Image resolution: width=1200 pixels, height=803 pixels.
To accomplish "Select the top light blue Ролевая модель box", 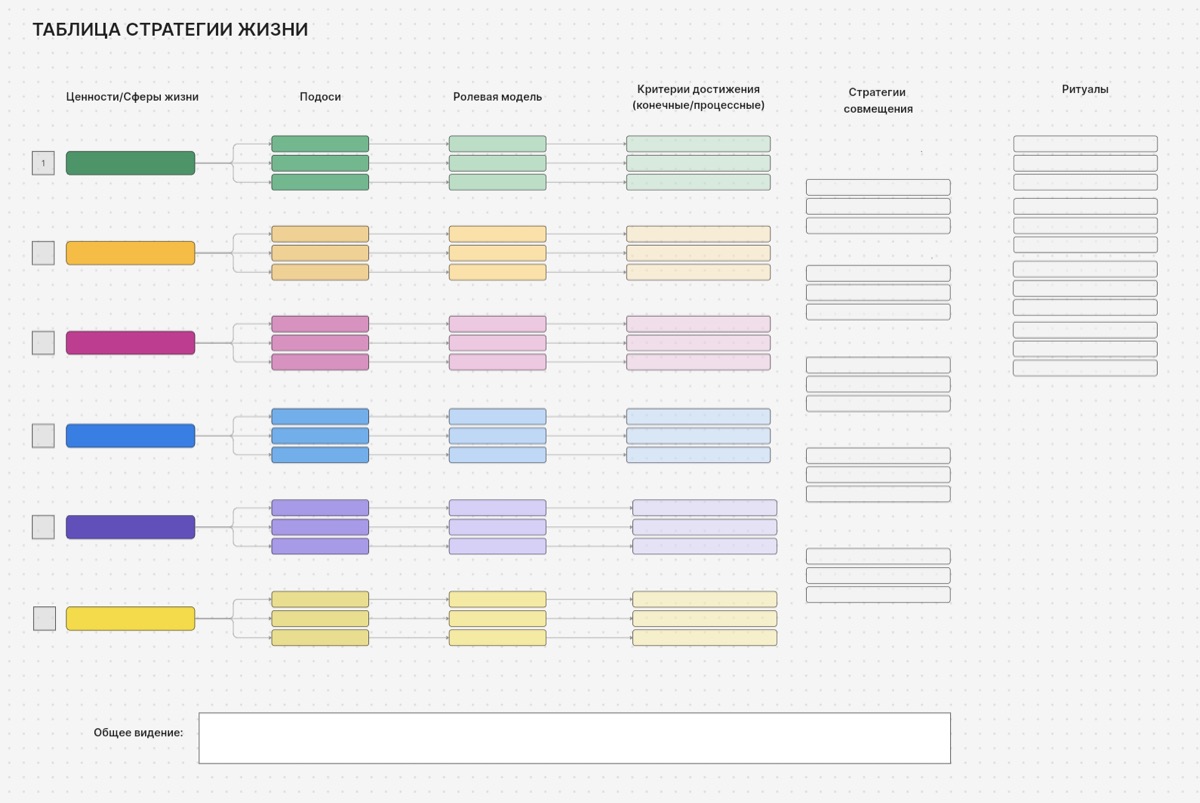I will coord(497,416).
